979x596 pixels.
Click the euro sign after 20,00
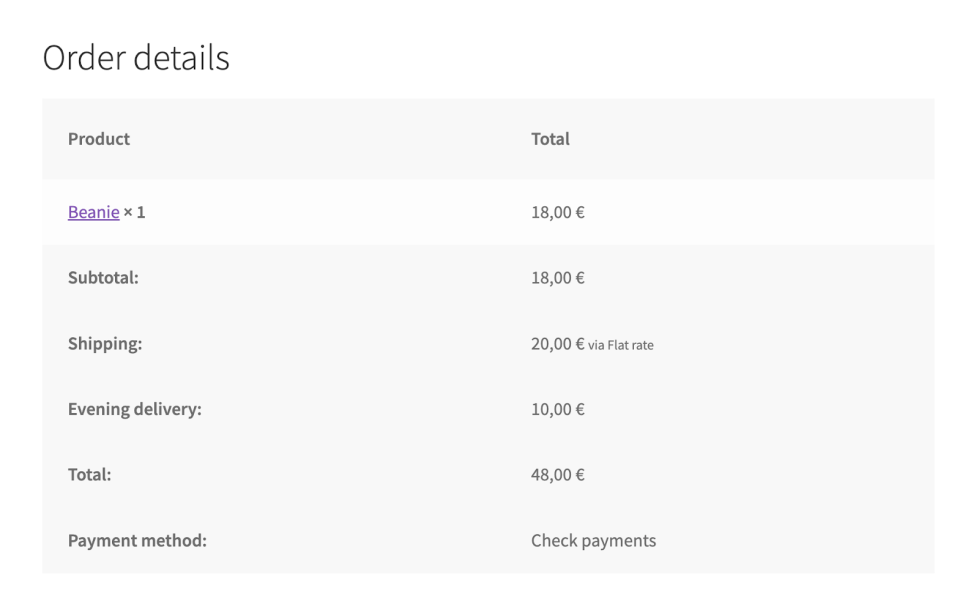click(x=579, y=344)
